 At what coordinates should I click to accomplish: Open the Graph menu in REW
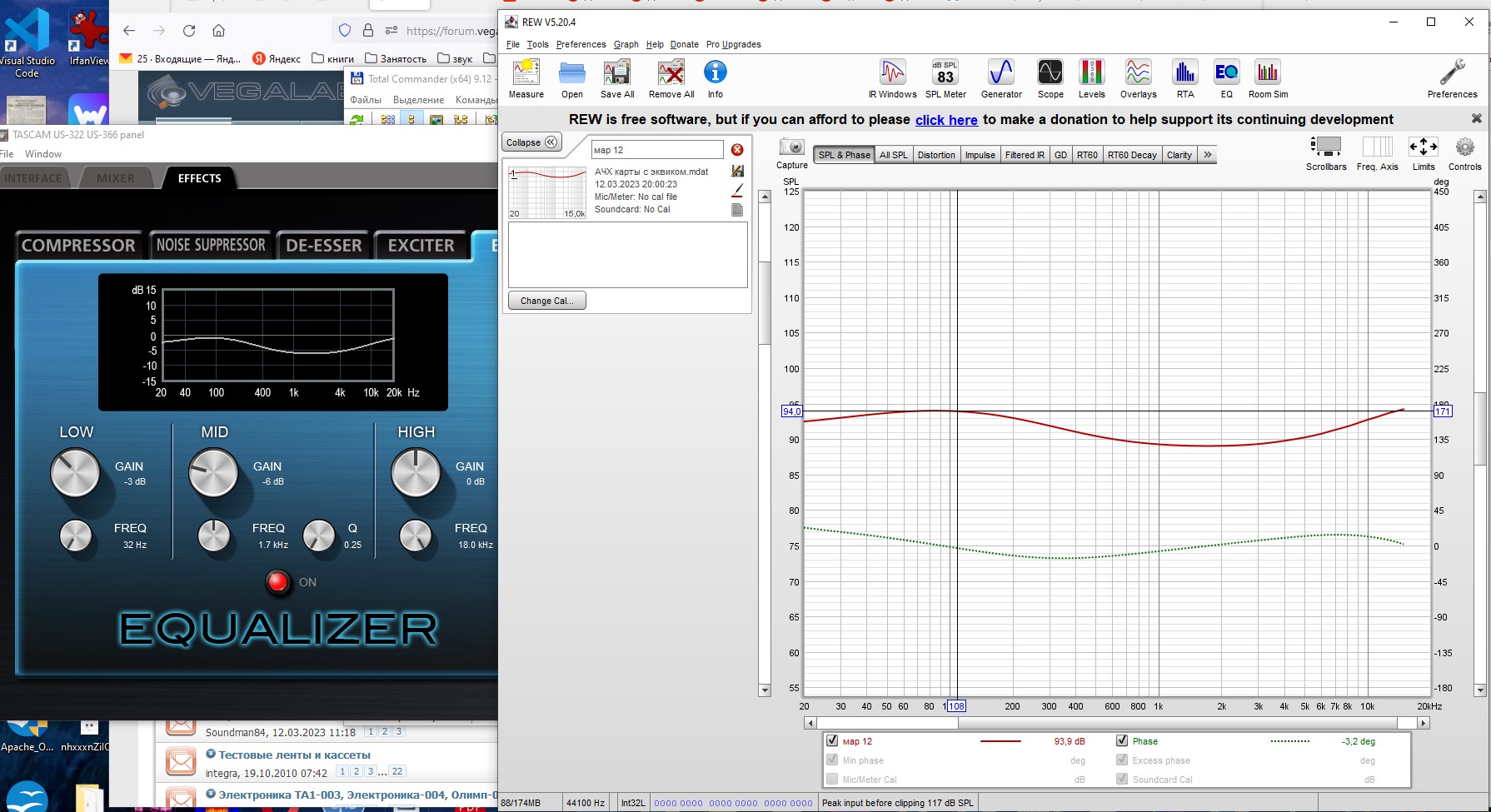pyautogui.click(x=626, y=44)
